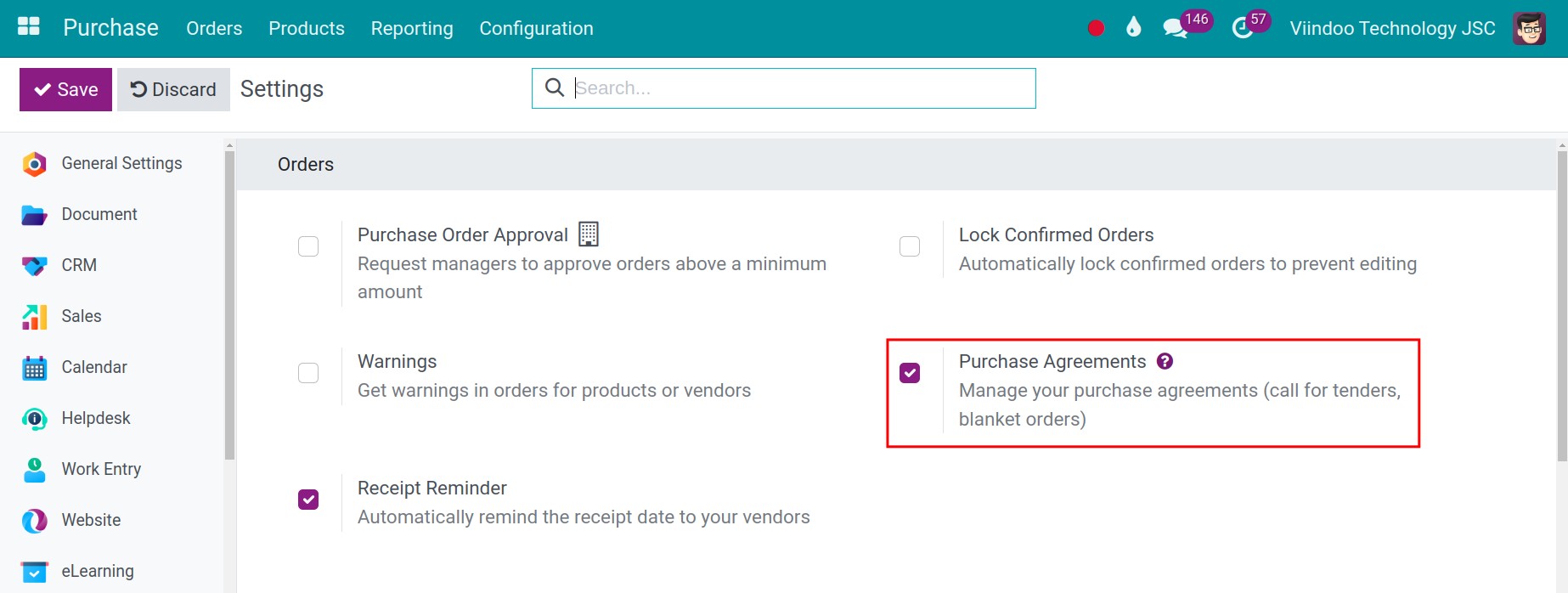Click the Orders section header
The height and width of the screenshot is (593, 1568).
(x=306, y=164)
